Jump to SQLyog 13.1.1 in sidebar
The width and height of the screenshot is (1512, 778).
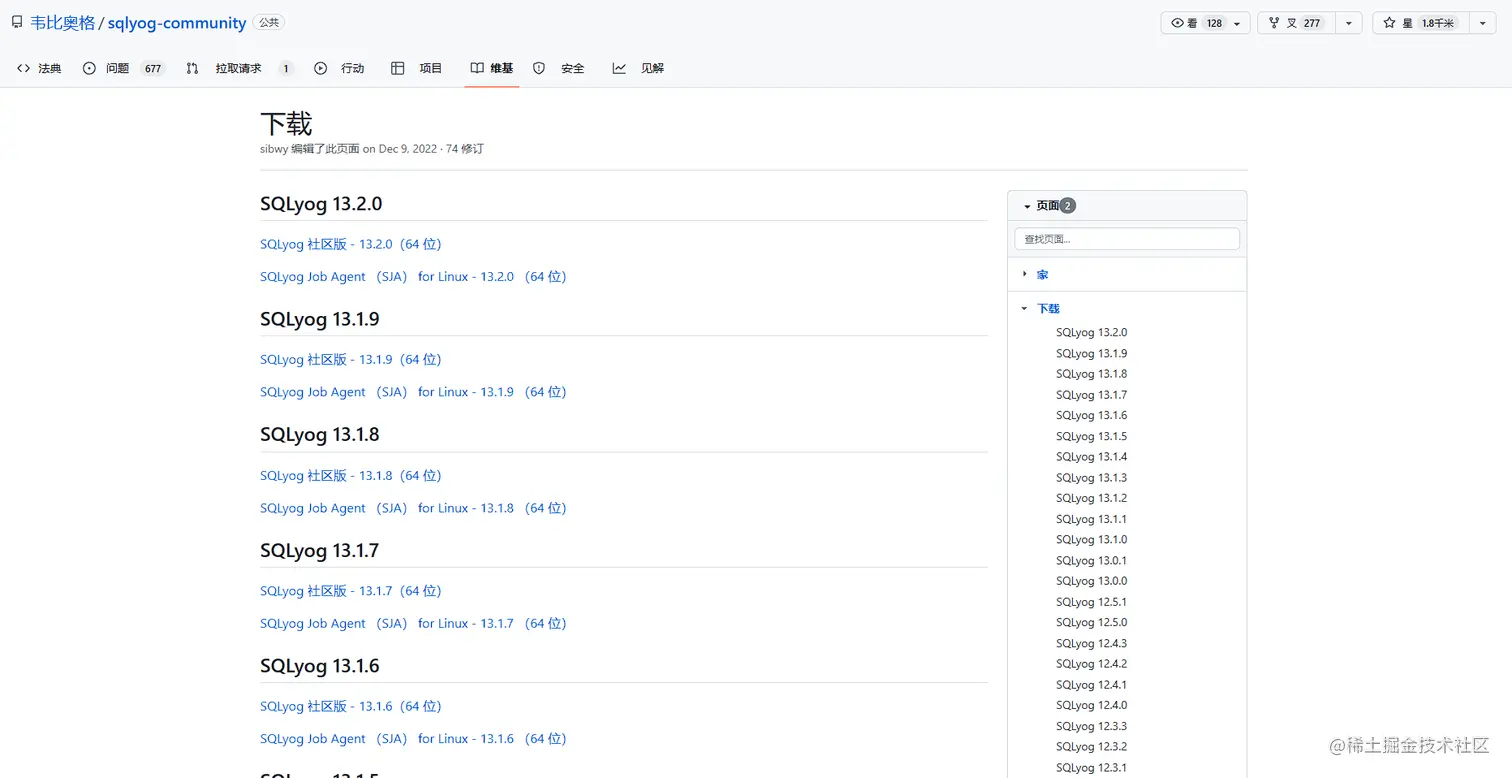1091,519
